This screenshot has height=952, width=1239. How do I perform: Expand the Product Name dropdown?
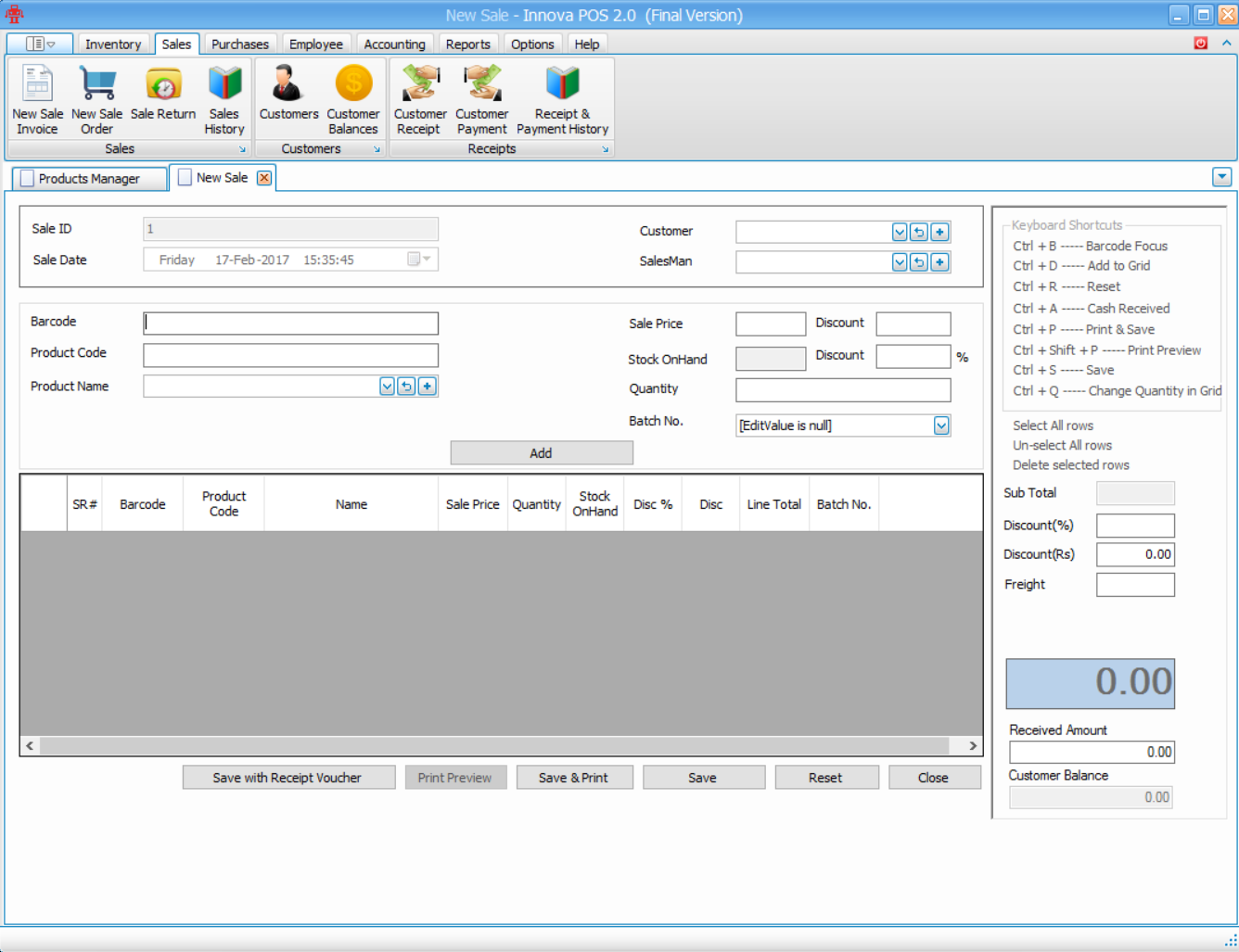pos(387,387)
